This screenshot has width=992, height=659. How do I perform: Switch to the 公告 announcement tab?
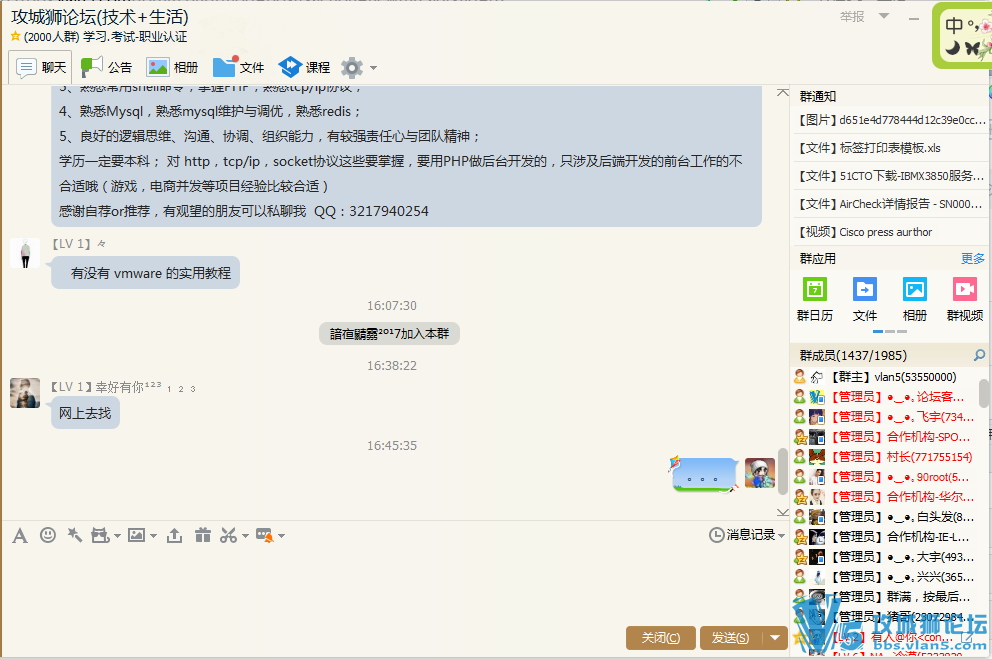click(x=106, y=68)
